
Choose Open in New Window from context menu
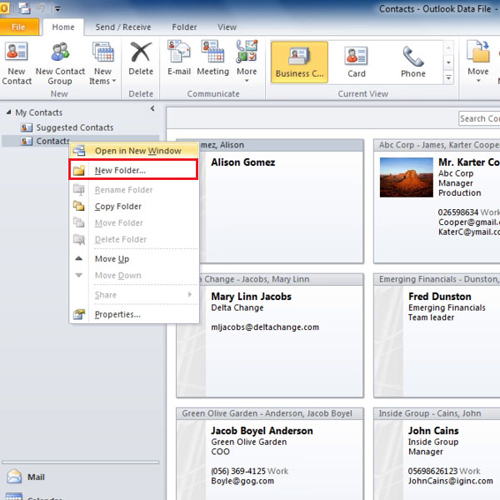[x=134, y=151]
